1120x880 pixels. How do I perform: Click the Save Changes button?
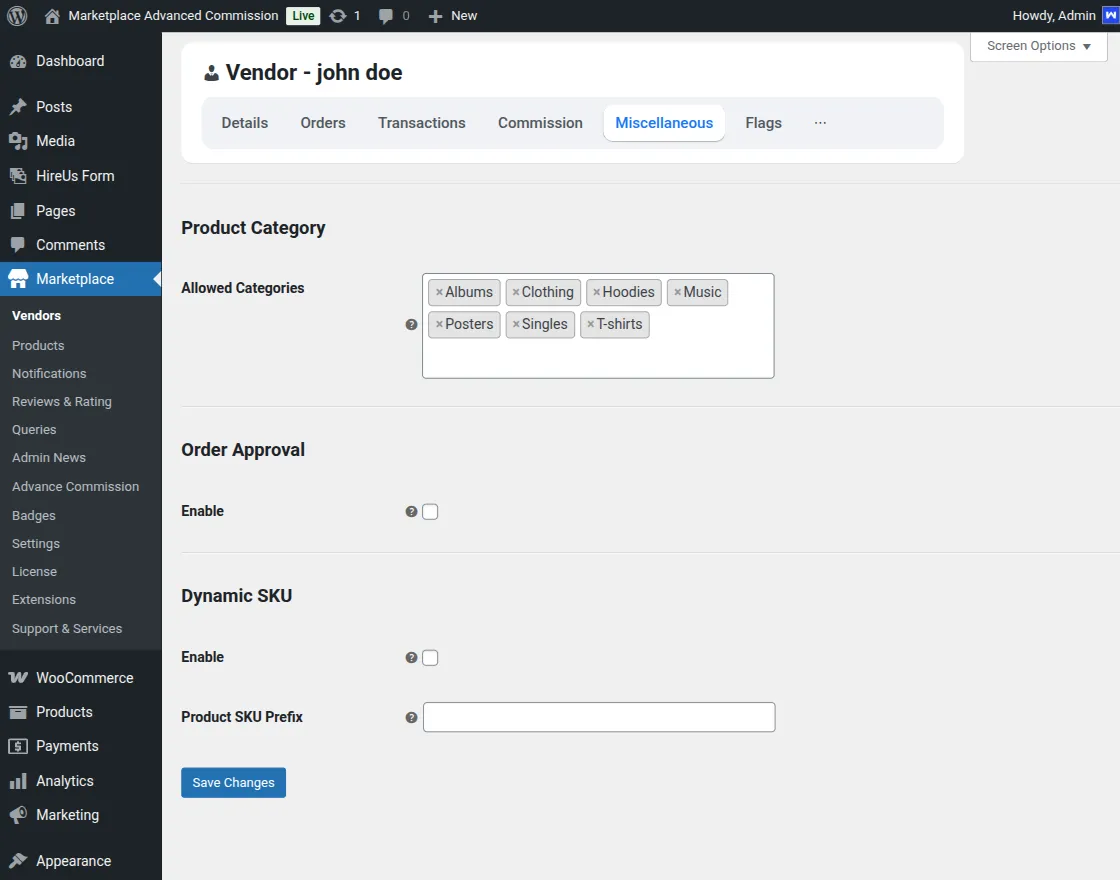pyautogui.click(x=233, y=782)
